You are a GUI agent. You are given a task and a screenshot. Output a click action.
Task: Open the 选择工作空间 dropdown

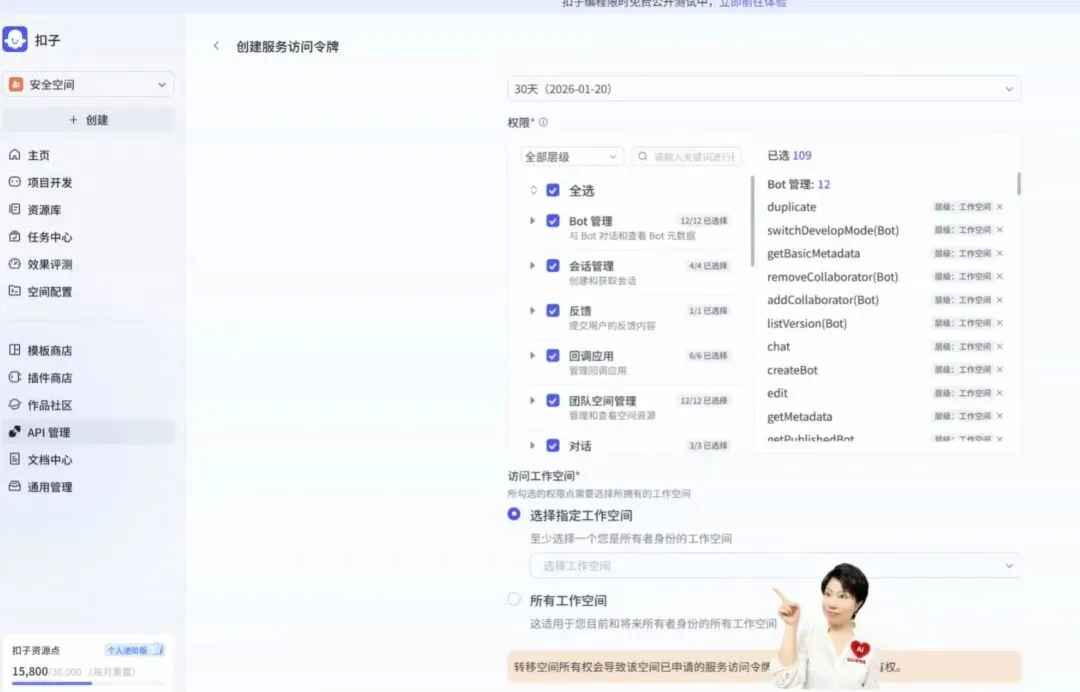[775, 566]
